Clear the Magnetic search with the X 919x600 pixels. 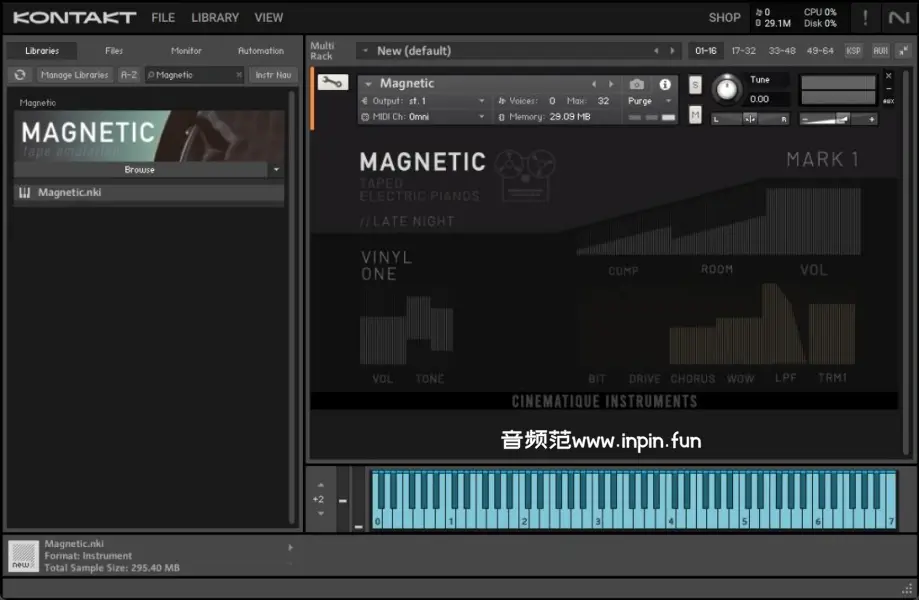coord(239,75)
